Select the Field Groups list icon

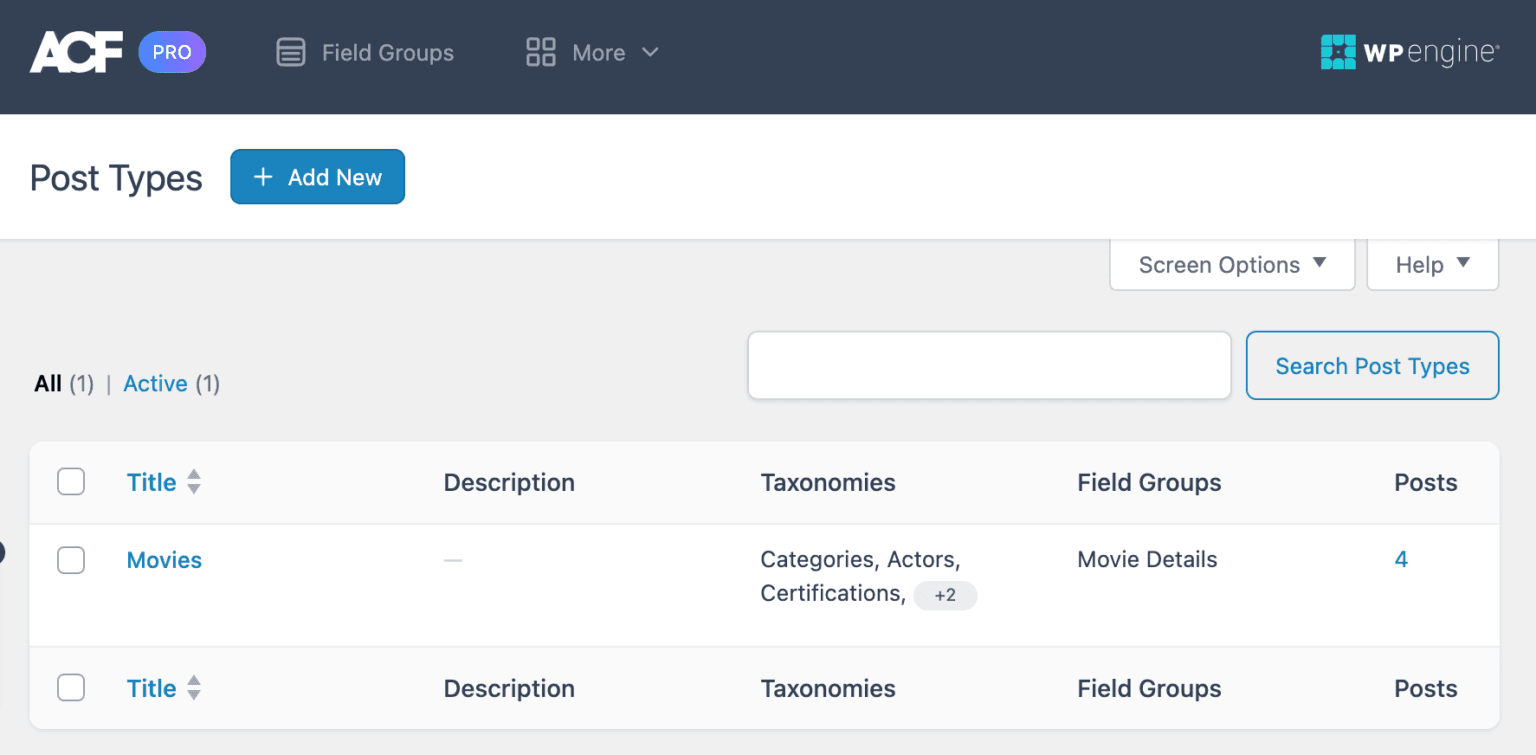click(x=290, y=52)
